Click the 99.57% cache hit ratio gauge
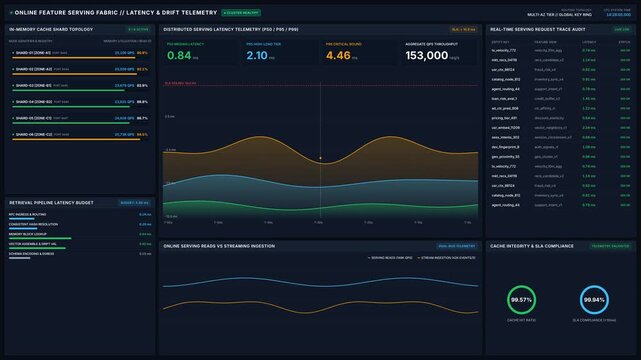This screenshot has height=360, width=641. point(521,300)
